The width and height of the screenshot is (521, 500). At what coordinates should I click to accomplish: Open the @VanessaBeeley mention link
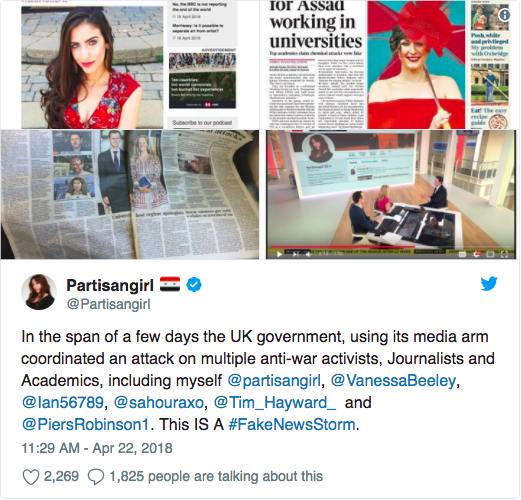pyautogui.click(x=393, y=381)
